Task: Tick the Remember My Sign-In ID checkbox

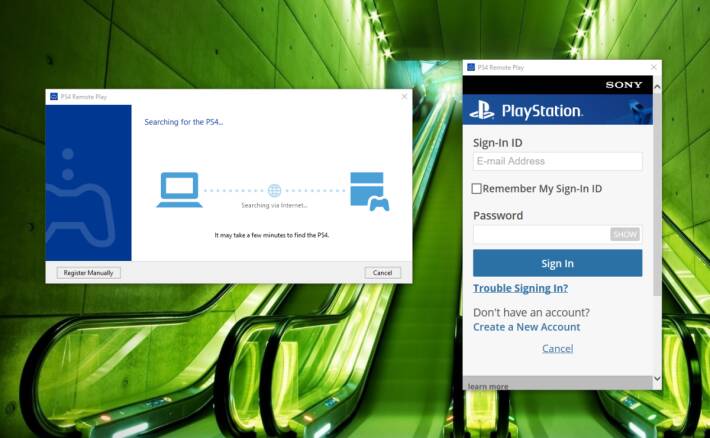Action: (476, 188)
